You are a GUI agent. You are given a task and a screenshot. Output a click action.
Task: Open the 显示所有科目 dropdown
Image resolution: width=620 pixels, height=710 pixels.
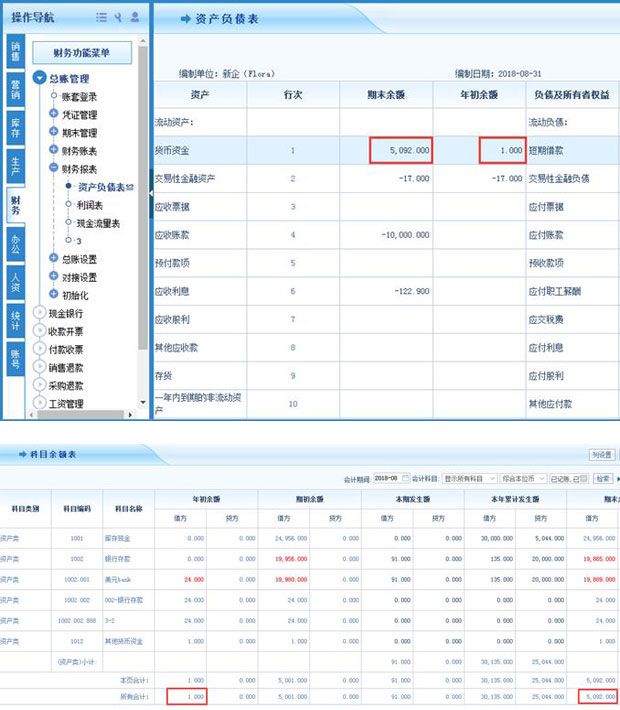click(x=470, y=479)
